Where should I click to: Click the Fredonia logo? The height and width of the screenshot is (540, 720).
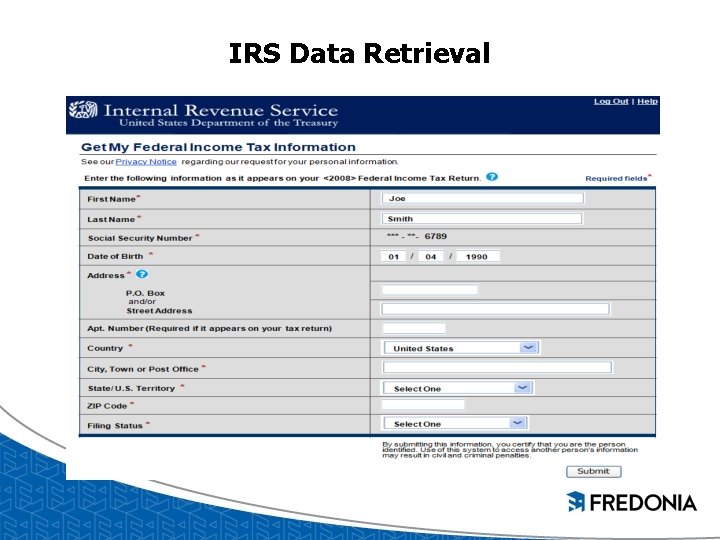point(631,502)
